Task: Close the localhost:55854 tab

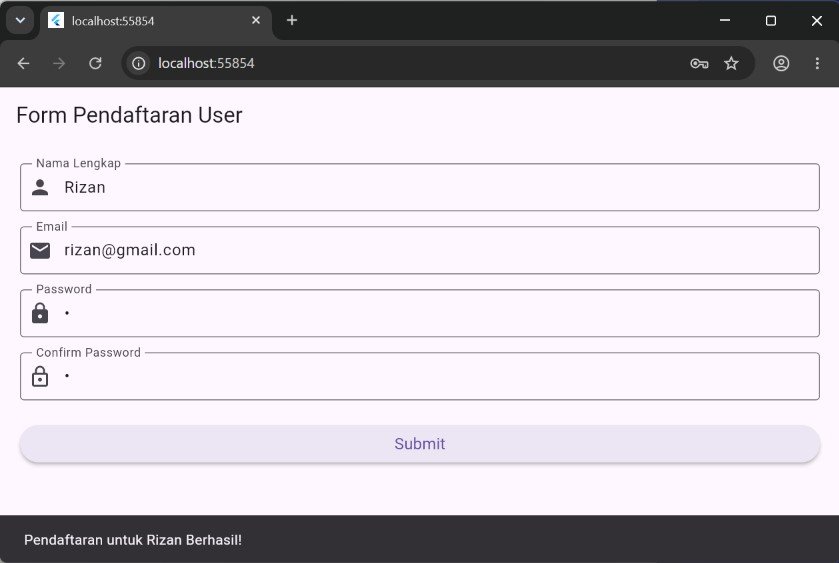Action: click(x=256, y=20)
